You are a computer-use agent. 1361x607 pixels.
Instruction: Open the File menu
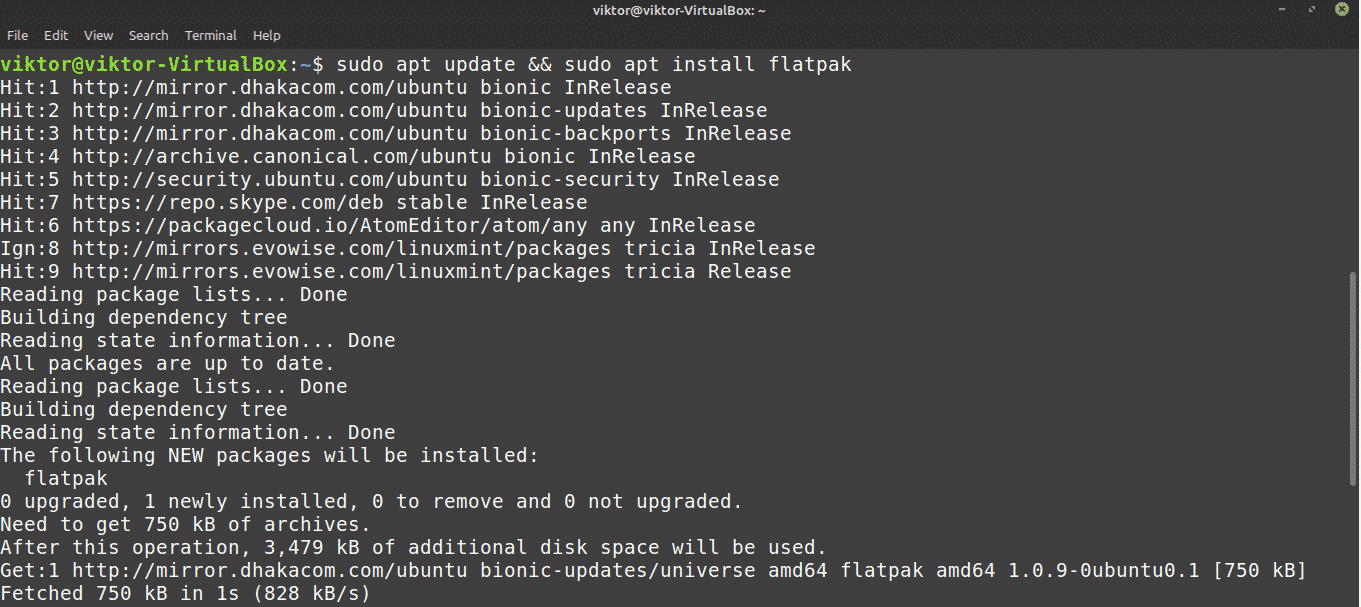tap(17, 35)
